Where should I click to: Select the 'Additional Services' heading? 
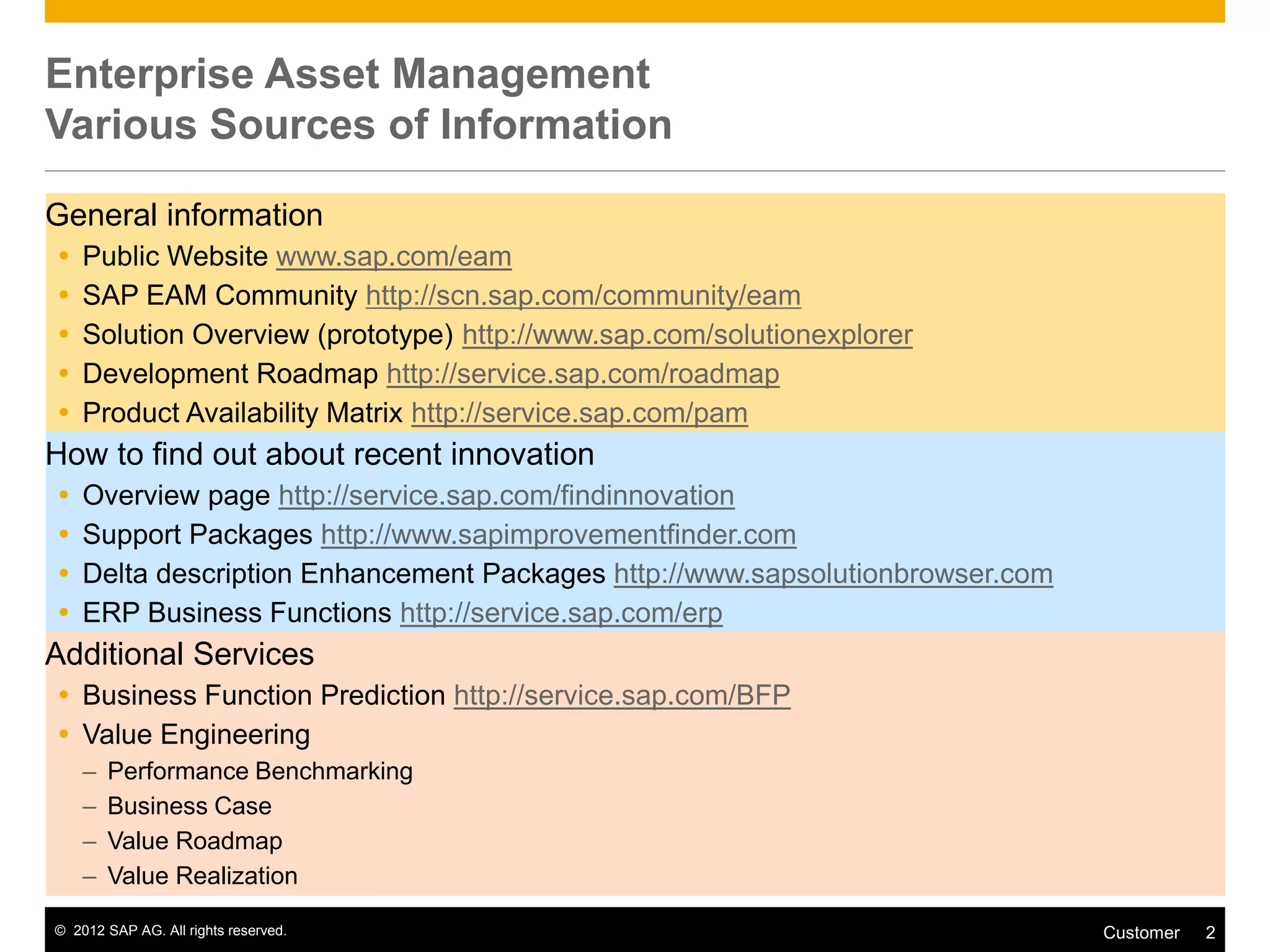180,654
